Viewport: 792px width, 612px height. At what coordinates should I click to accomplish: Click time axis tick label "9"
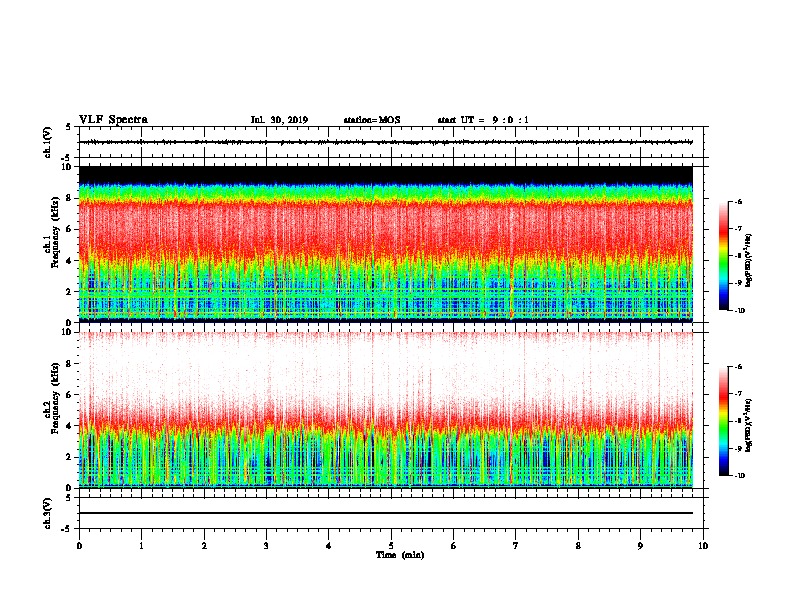[640, 546]
